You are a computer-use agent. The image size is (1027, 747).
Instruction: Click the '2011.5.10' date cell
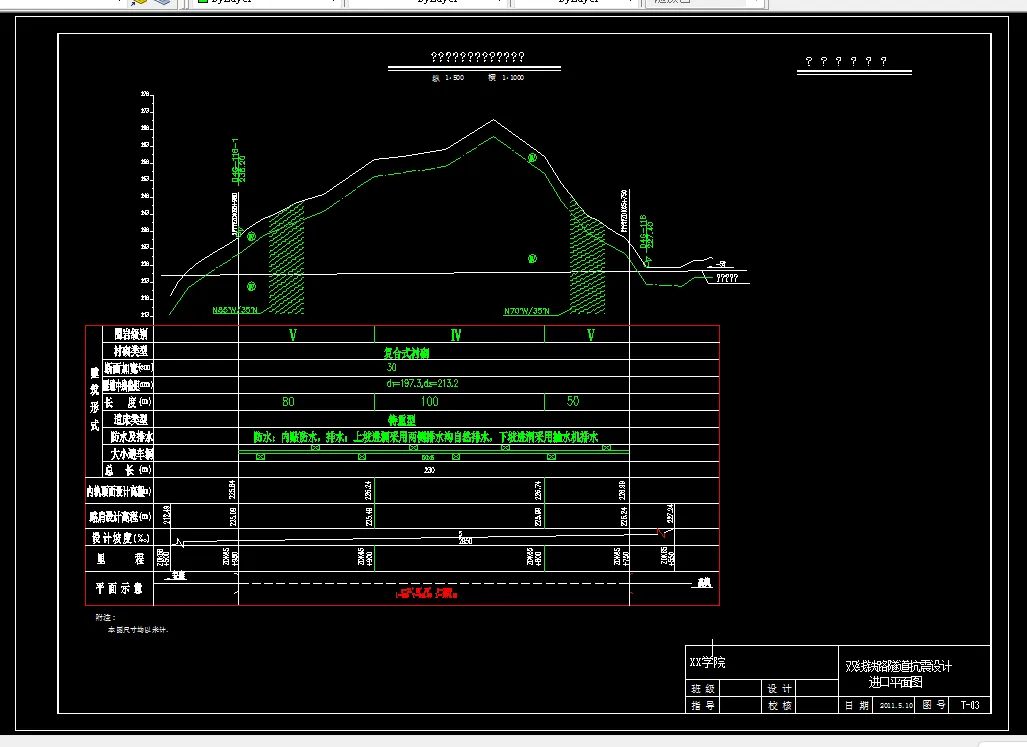[x=896, y=706]
